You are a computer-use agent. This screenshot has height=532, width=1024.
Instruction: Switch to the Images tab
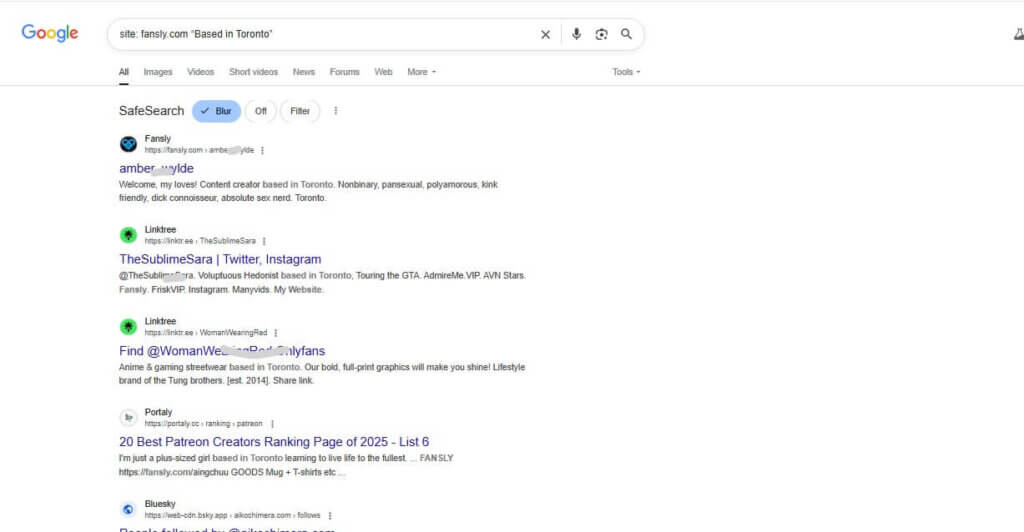tap(158, 72)
